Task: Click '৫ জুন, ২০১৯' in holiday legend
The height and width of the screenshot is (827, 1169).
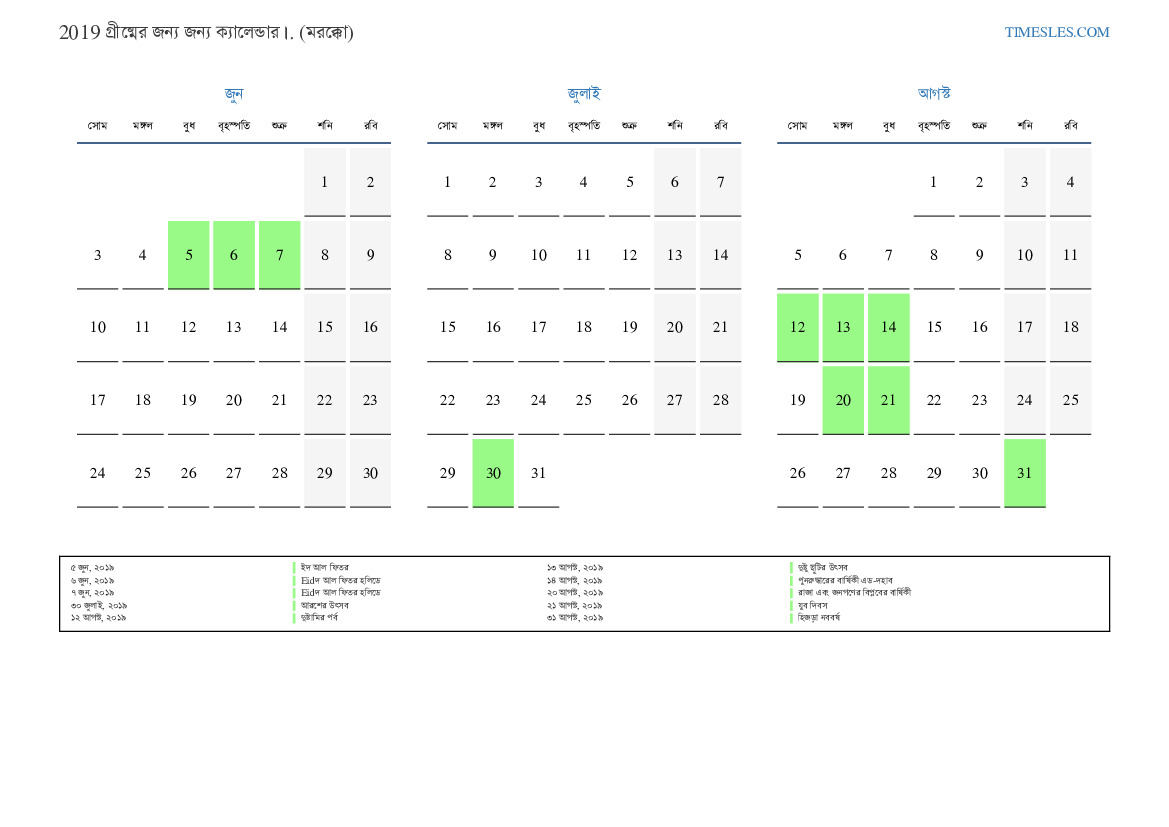Action: pos(92,568)
